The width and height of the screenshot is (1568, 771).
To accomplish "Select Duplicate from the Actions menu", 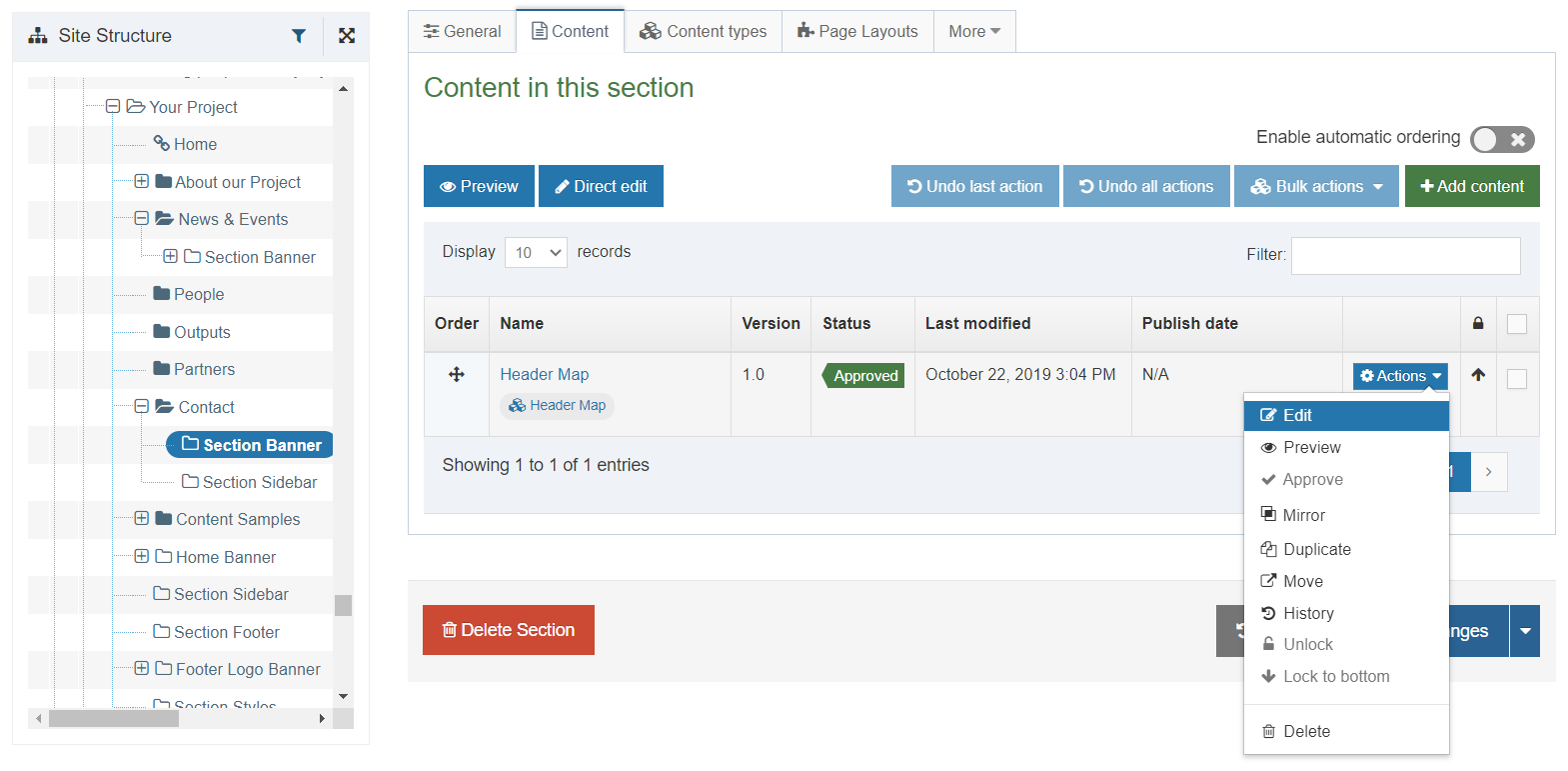I will click(x=1316, y=549).
